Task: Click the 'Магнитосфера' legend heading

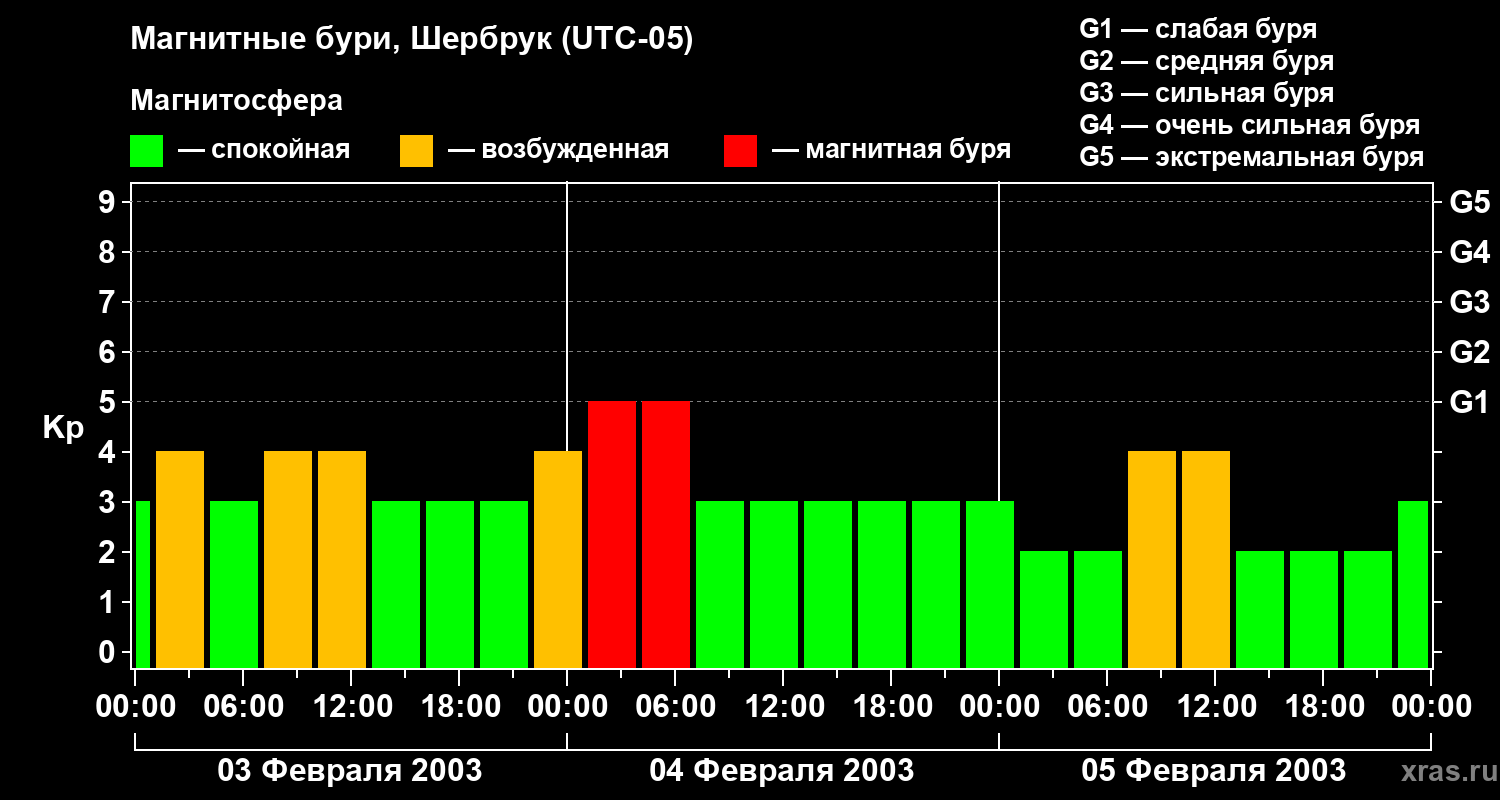Action: tap(236, 101)
